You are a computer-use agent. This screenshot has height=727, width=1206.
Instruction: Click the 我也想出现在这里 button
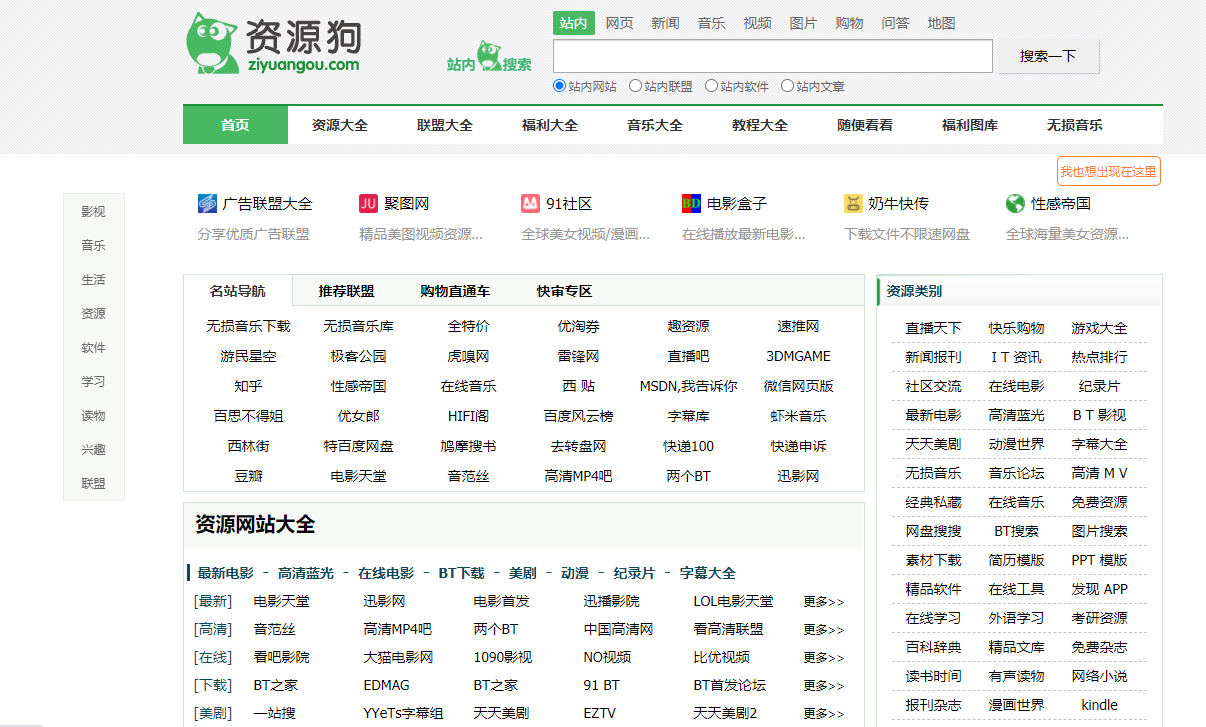tap(1109, 171)
